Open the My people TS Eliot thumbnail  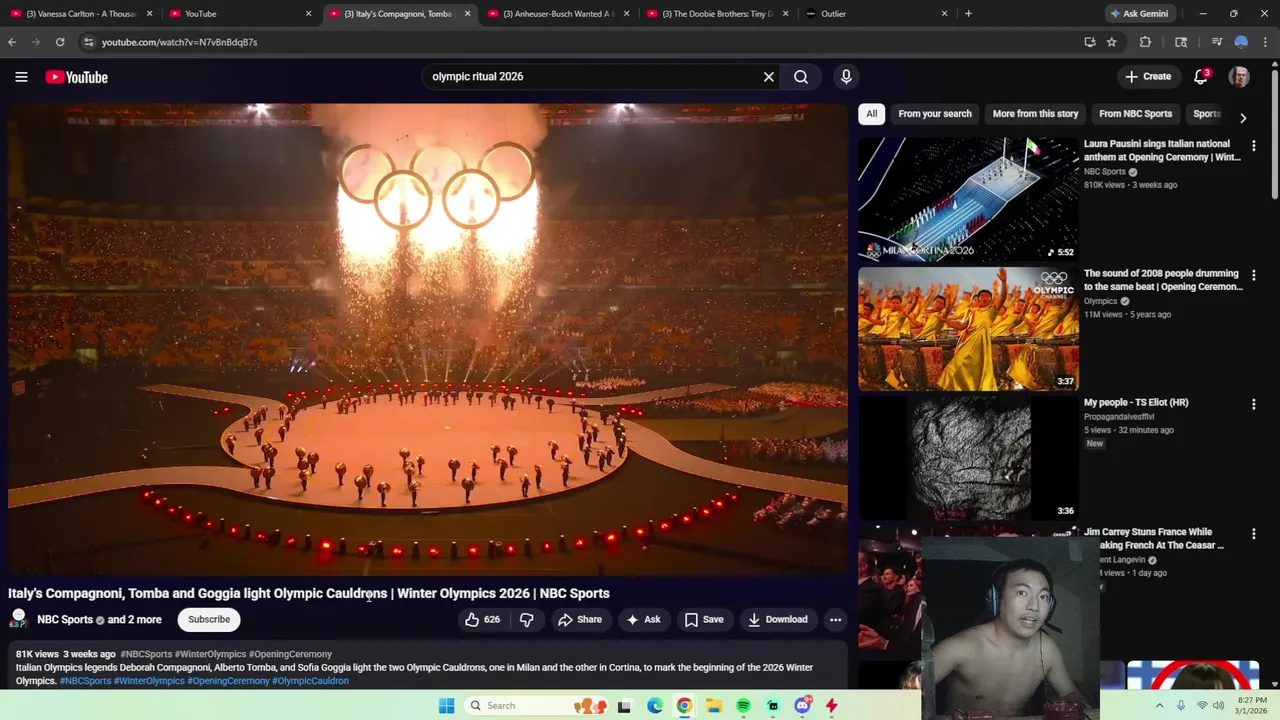coord(968,458)
